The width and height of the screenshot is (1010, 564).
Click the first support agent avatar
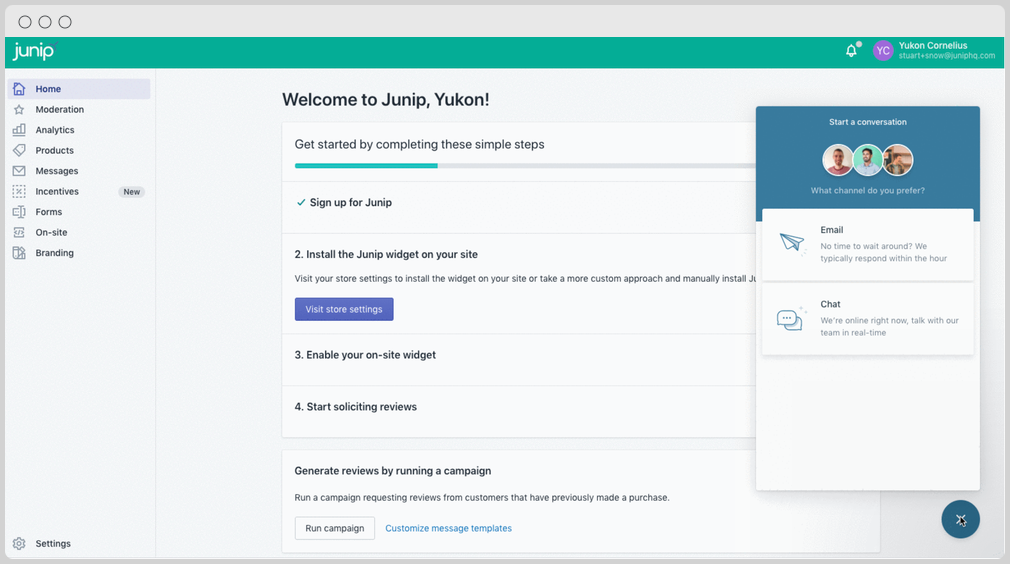(x=838, y=160)
